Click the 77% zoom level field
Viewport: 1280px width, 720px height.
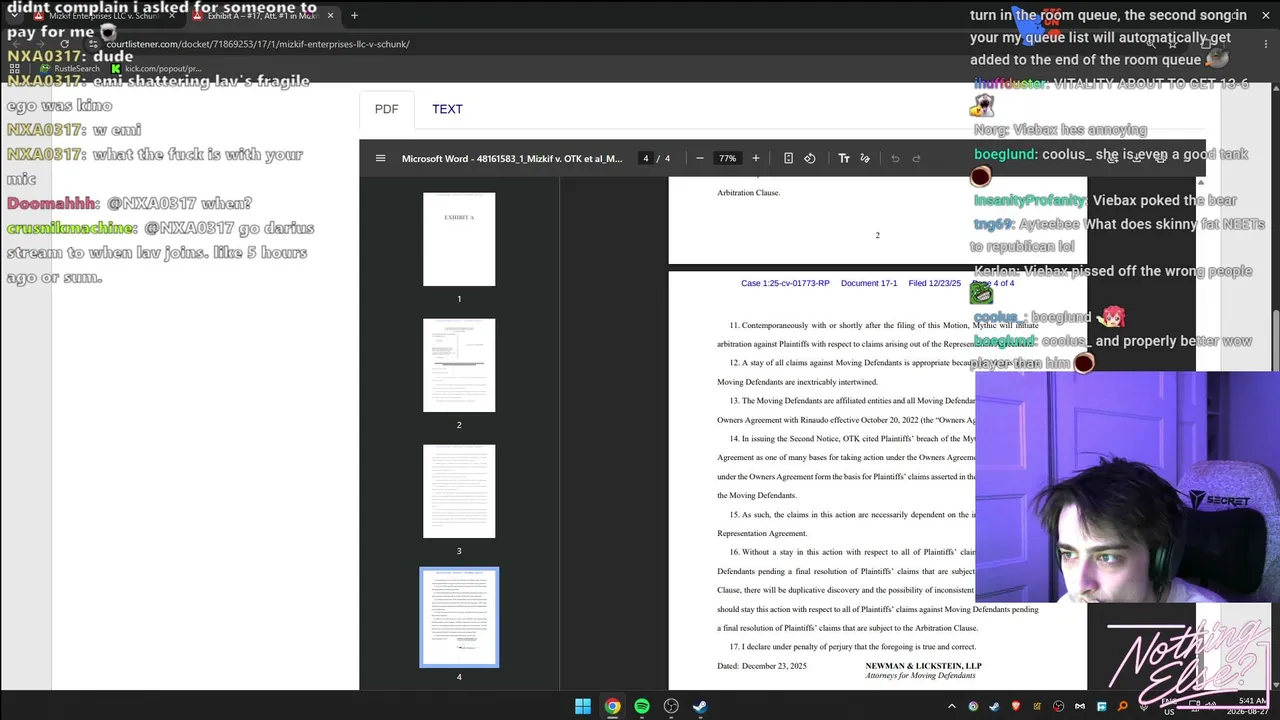727,158
